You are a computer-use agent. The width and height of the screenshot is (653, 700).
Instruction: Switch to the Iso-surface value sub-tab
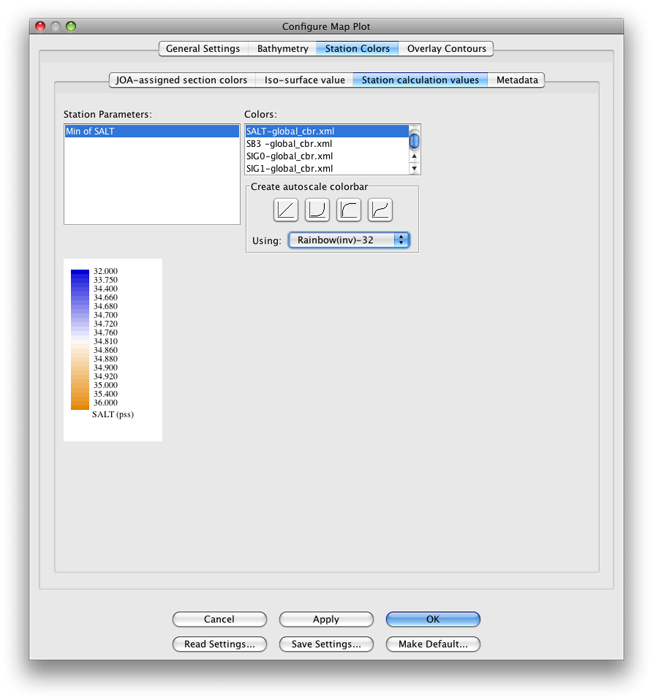[x=304, y=80]
